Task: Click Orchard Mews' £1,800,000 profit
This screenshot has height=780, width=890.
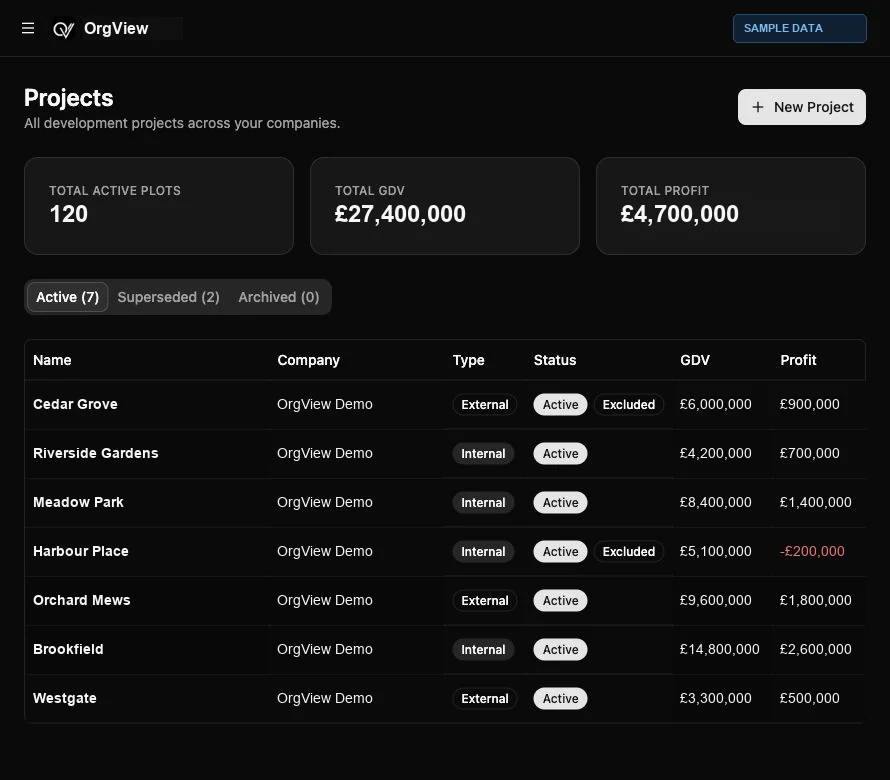Action: click(815, 600)
